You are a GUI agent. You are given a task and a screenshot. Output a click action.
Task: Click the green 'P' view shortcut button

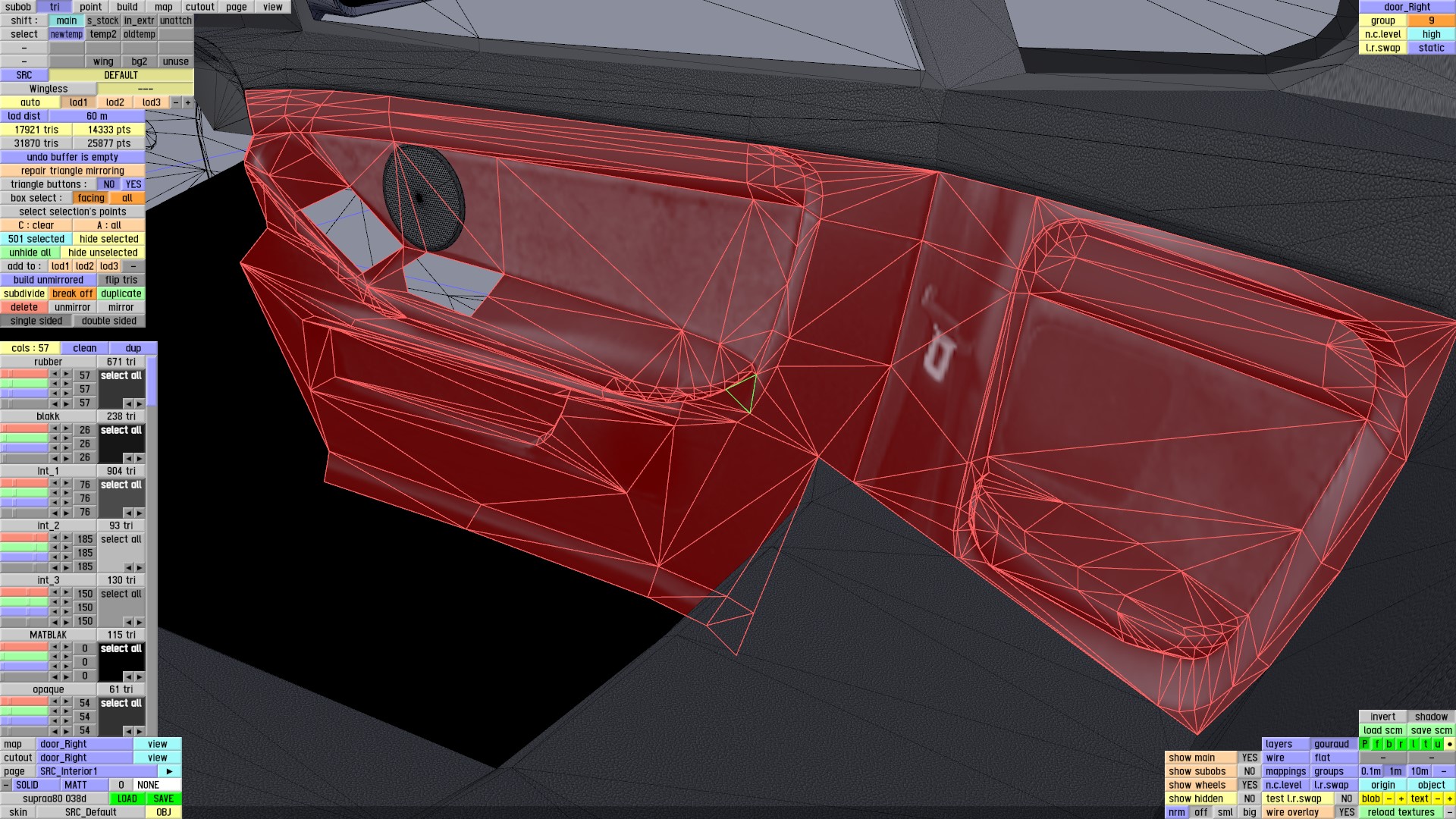(x=1365, y=744)
